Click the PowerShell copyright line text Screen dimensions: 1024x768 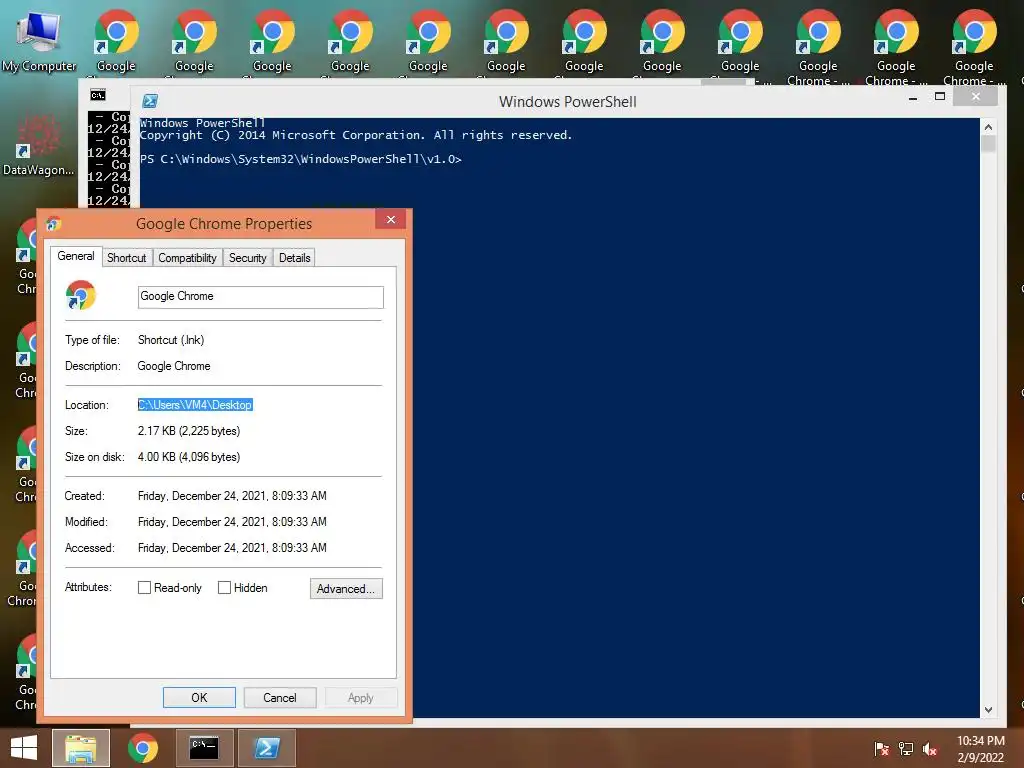356,135
